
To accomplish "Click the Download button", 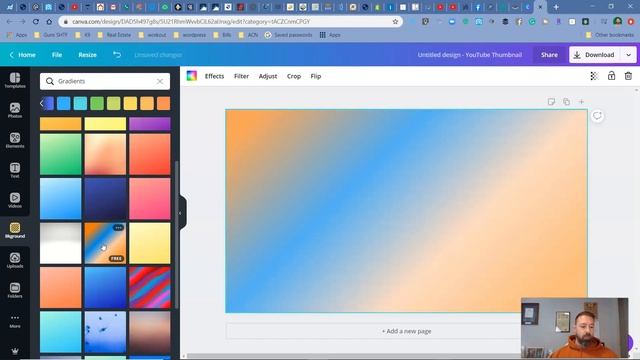I will [x=595, y=55].
